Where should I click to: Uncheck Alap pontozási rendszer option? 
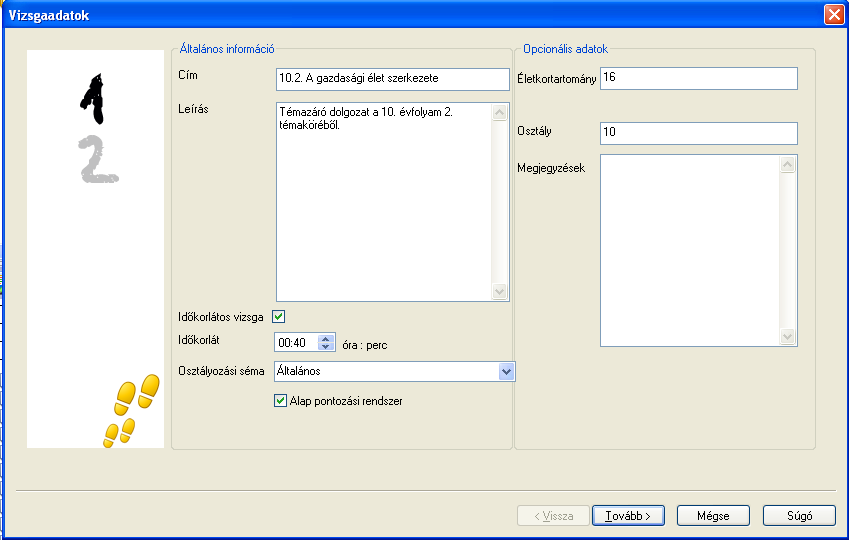[x=281, y=401]
